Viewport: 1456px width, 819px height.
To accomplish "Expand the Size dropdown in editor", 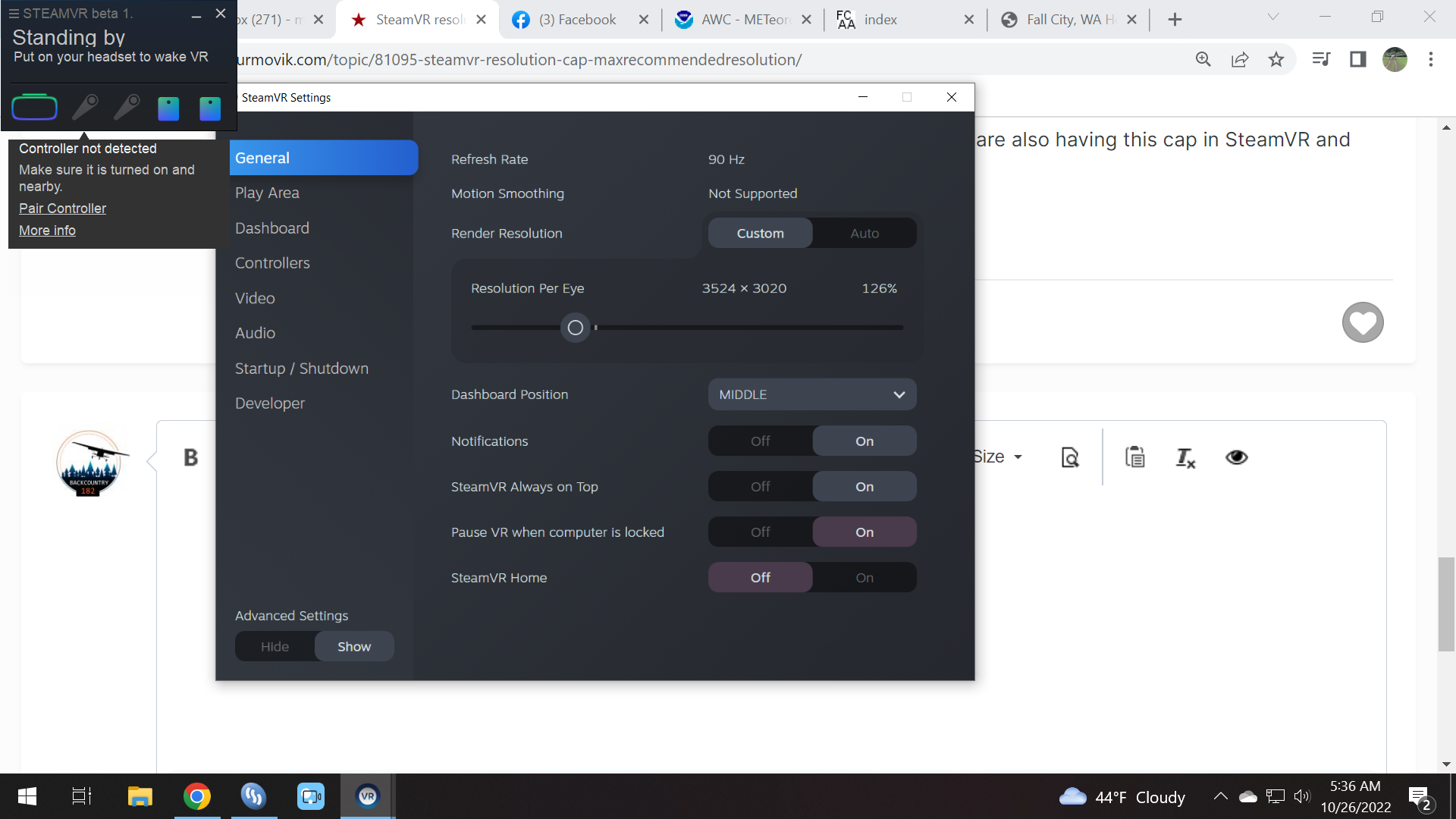I will (999, 457).
